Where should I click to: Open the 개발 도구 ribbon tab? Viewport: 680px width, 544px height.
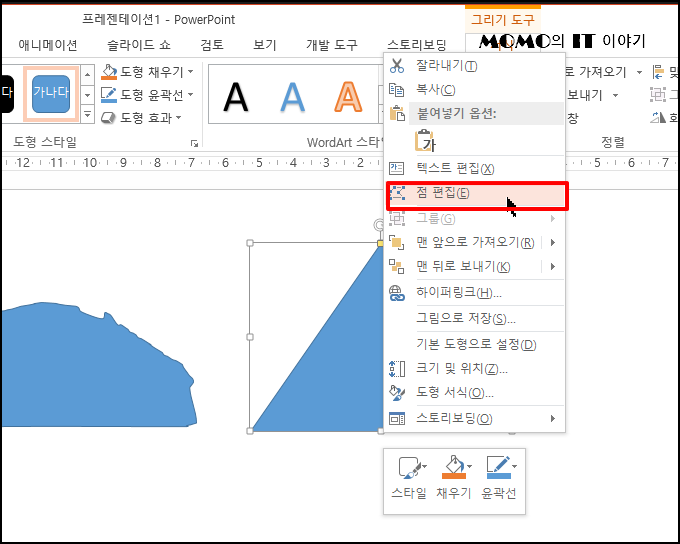pos(332,45)
